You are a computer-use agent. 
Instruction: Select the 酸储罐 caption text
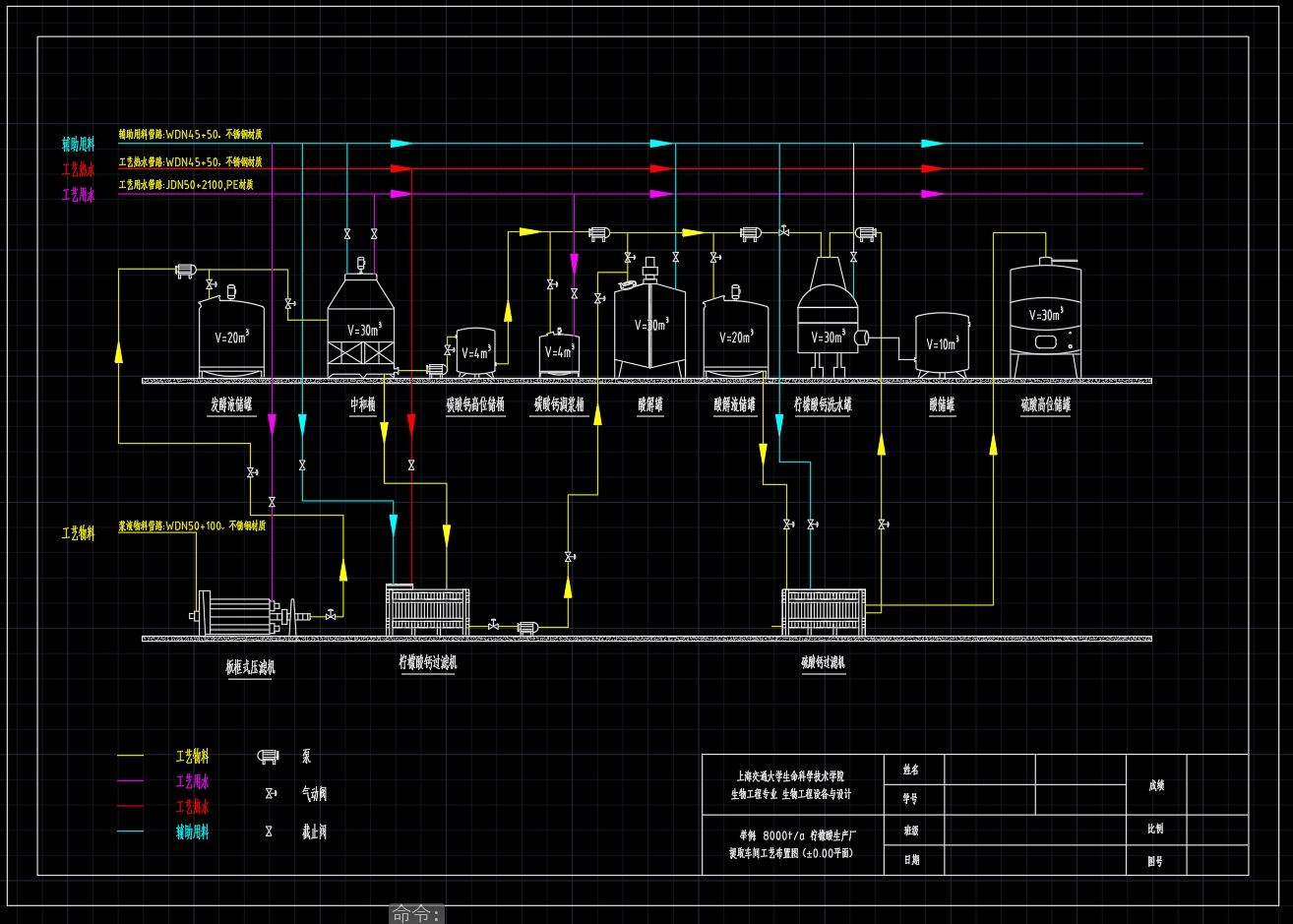pyautogui.click(x=943, y=405)
